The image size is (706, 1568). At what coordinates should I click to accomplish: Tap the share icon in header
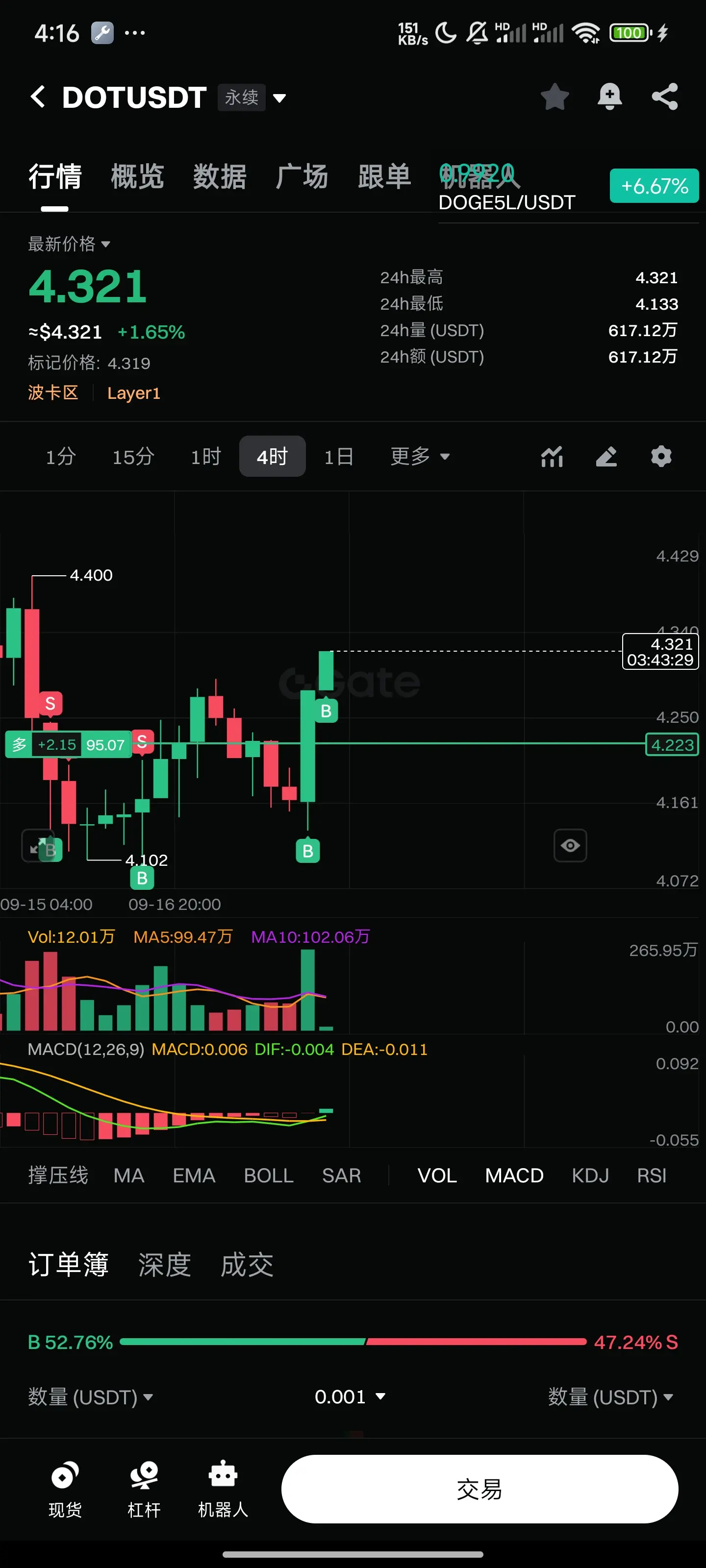pos(665,97)
